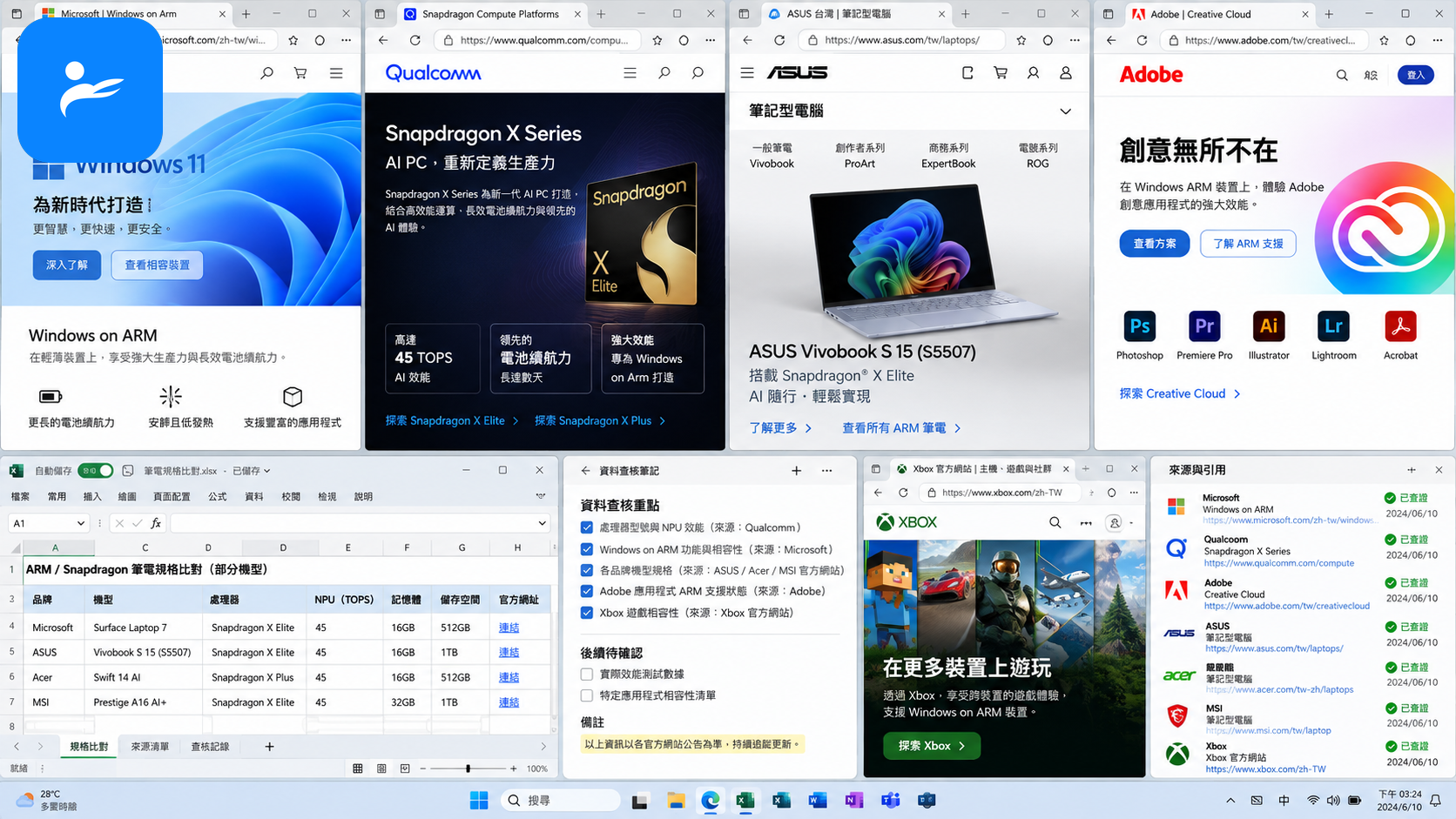Open Microsoft Edge from the taskbar
Image resolution: width=1456 pixels, height=819 pixels.
click(711, 801)
